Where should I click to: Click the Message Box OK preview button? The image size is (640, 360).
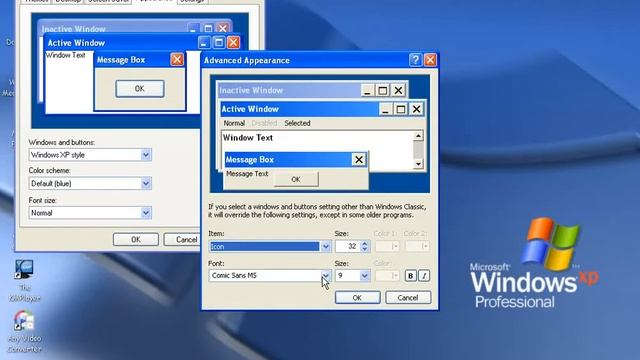296,179
